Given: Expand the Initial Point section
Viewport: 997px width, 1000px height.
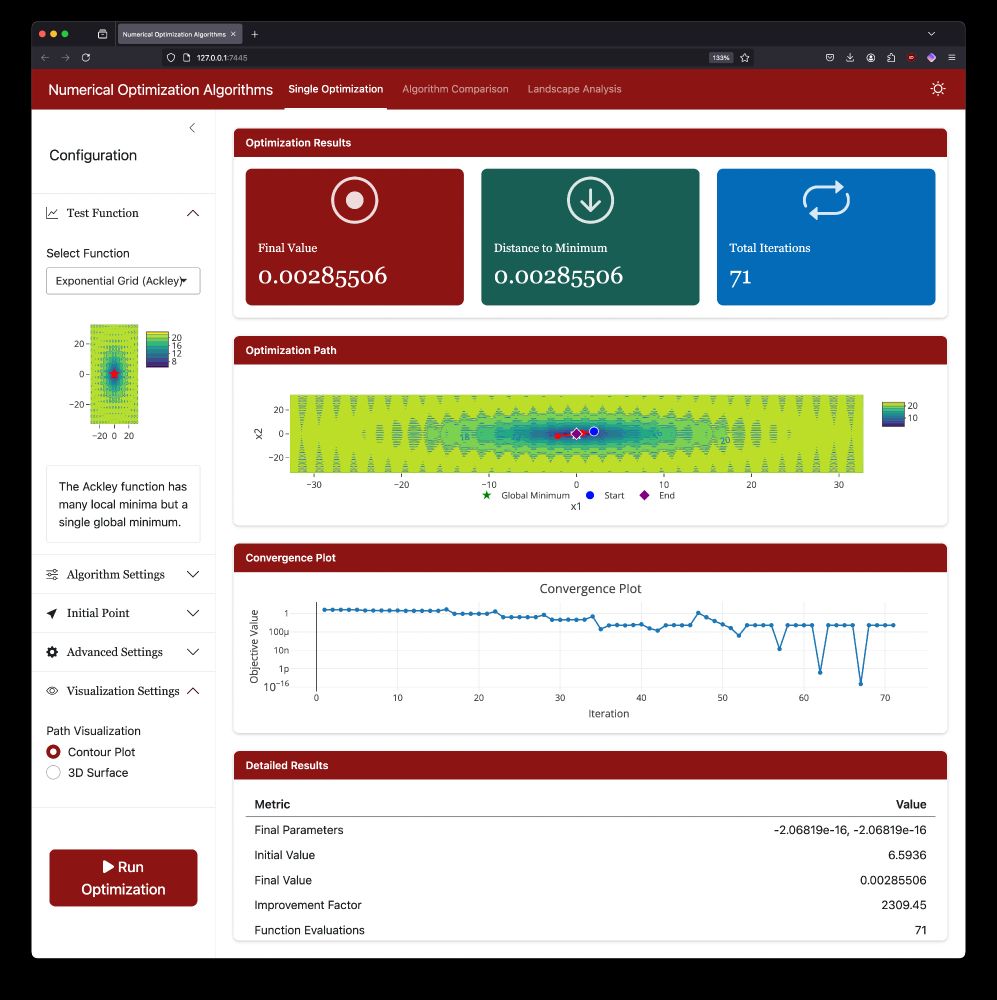Looking at the screenshot, I should click(x=123, y=613).
